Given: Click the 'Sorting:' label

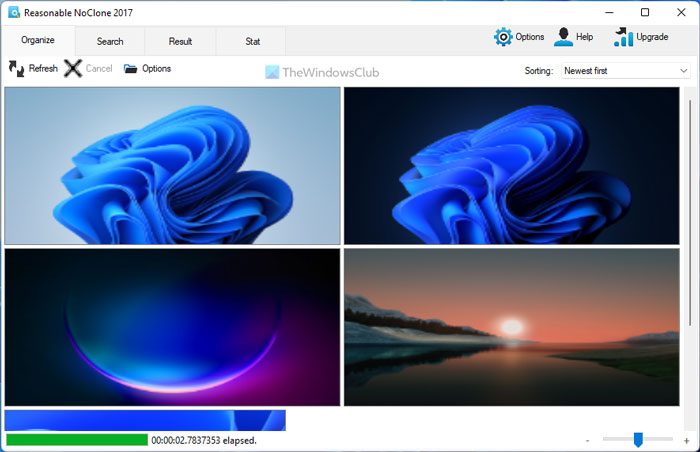Looking at the screenshot, I should click(x=539, y=71).
